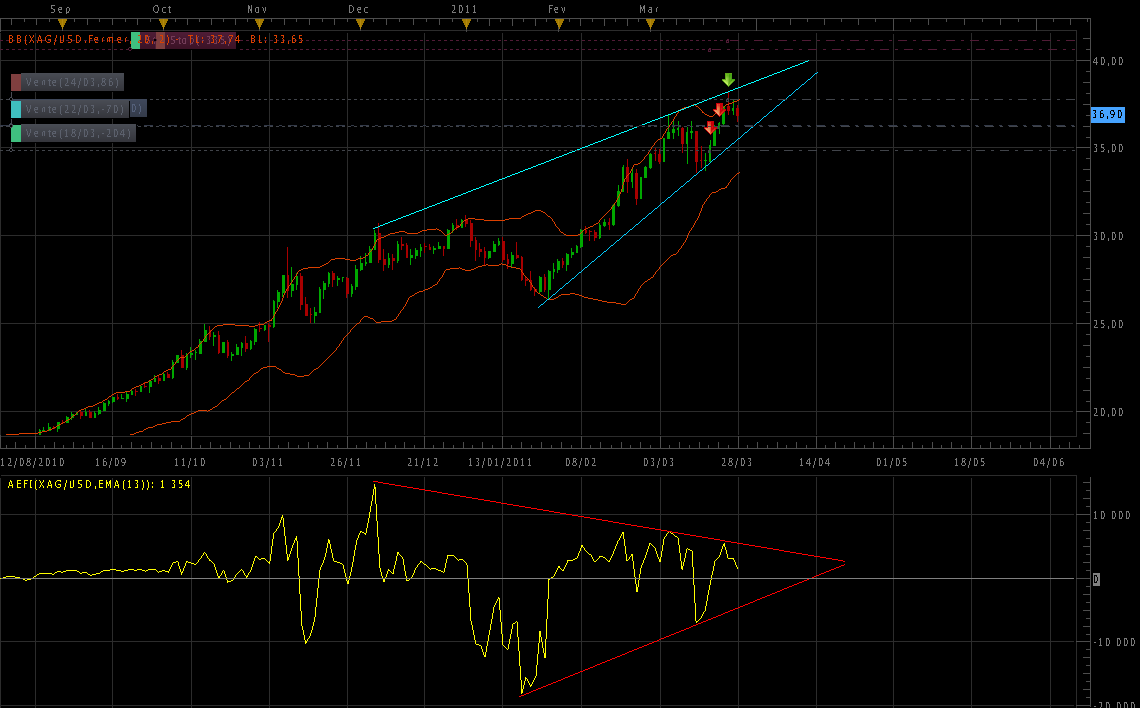Click the Dec month triangle marker

(360, 23)
